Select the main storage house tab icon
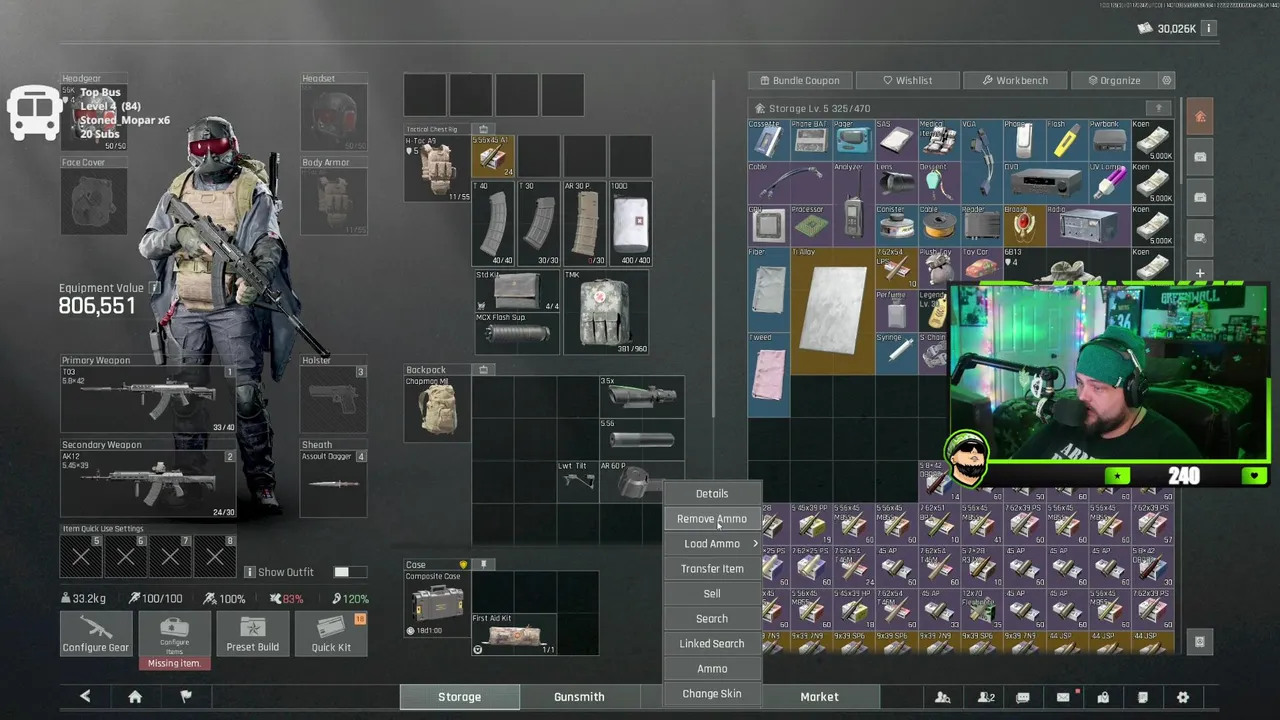 click(x=1200, y=117)
